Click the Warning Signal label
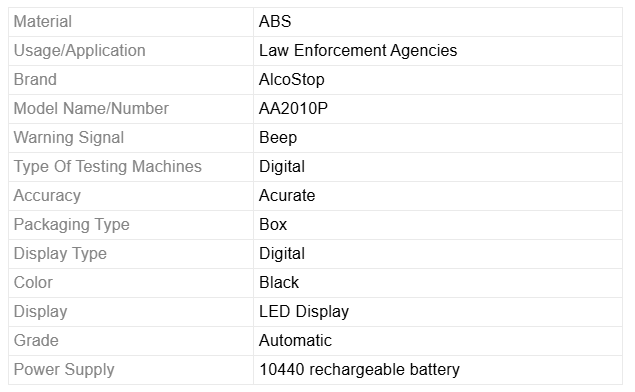Screen dimensions: 635x392 pyautogui.click(x=69, y=138)
